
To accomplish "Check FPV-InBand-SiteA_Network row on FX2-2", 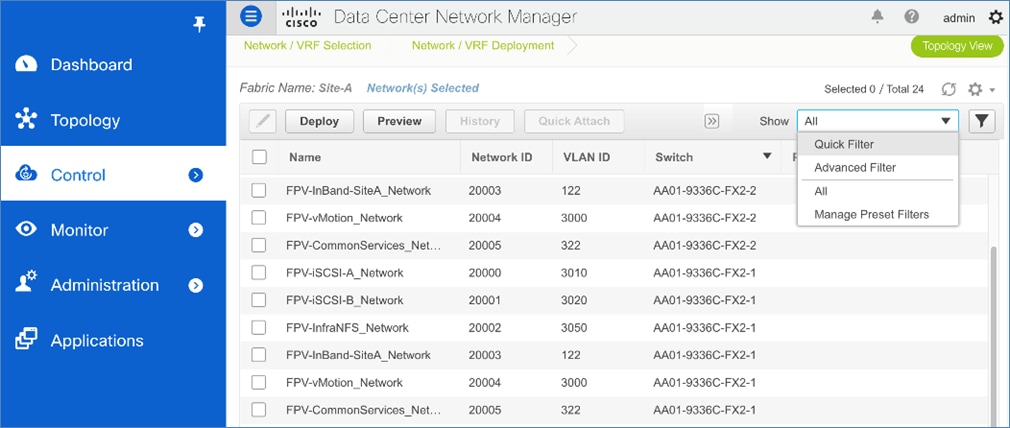I will click(258, 190).
